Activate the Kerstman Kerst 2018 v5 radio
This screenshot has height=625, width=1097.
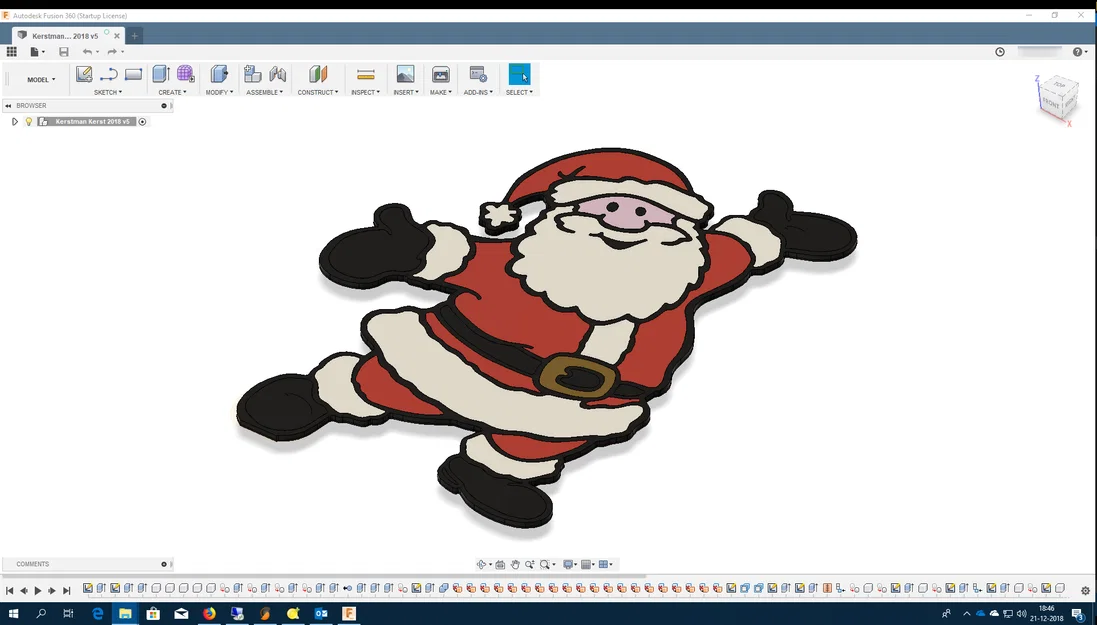pos(142,122)
